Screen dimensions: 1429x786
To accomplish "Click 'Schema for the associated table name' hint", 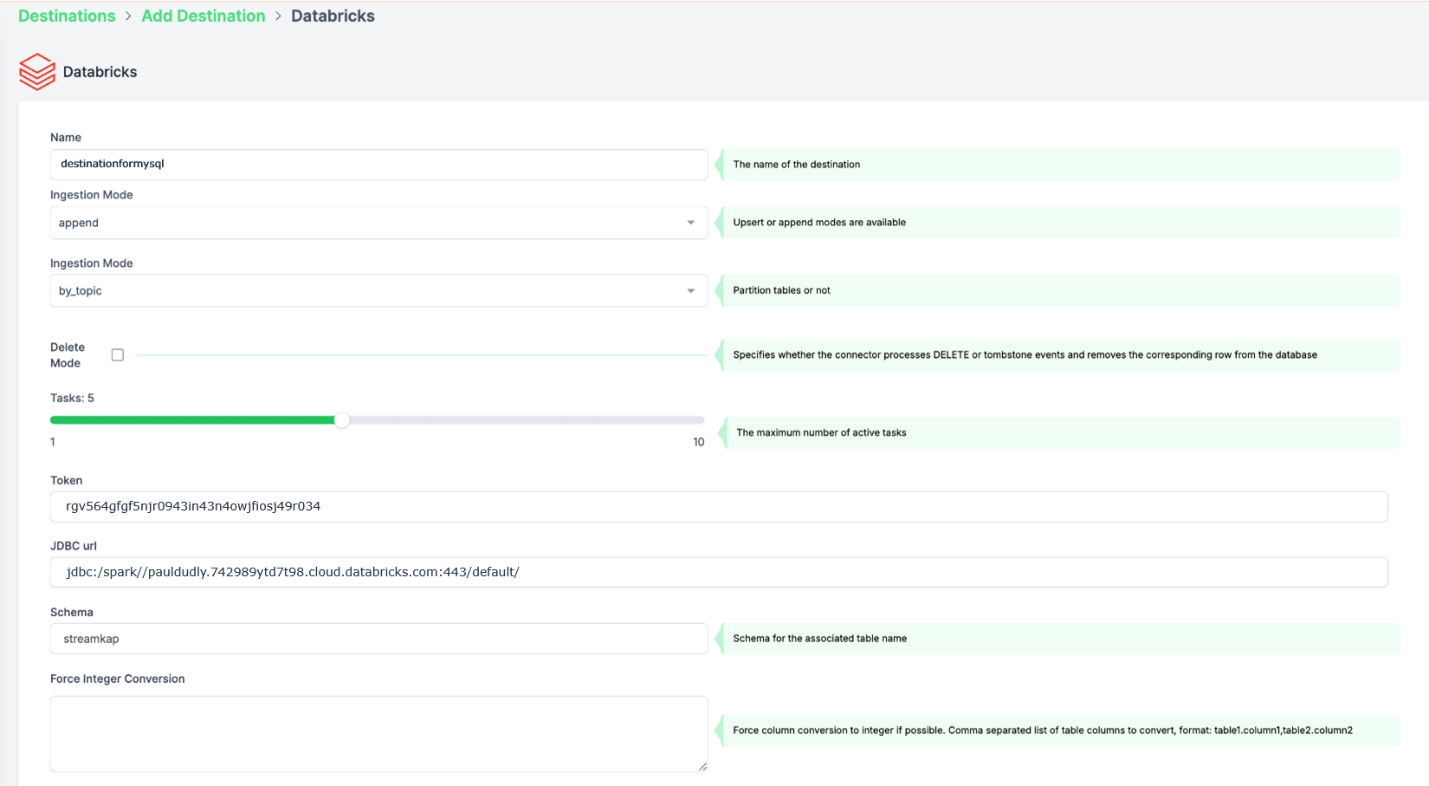I will click(x=820, y=638).
